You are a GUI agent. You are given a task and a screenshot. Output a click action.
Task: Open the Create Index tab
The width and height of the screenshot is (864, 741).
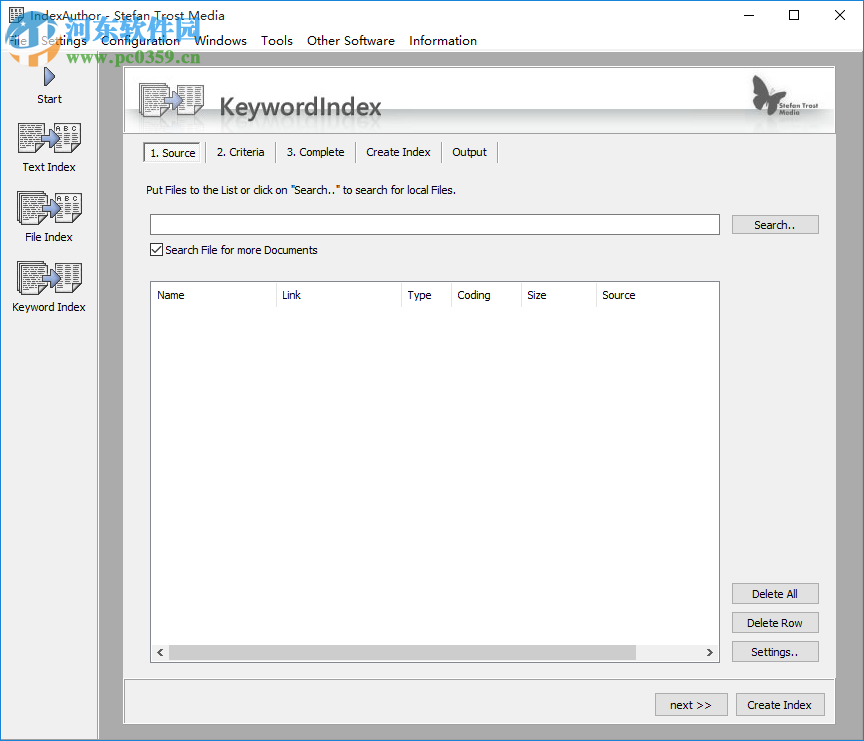click(x=398, y=152)
